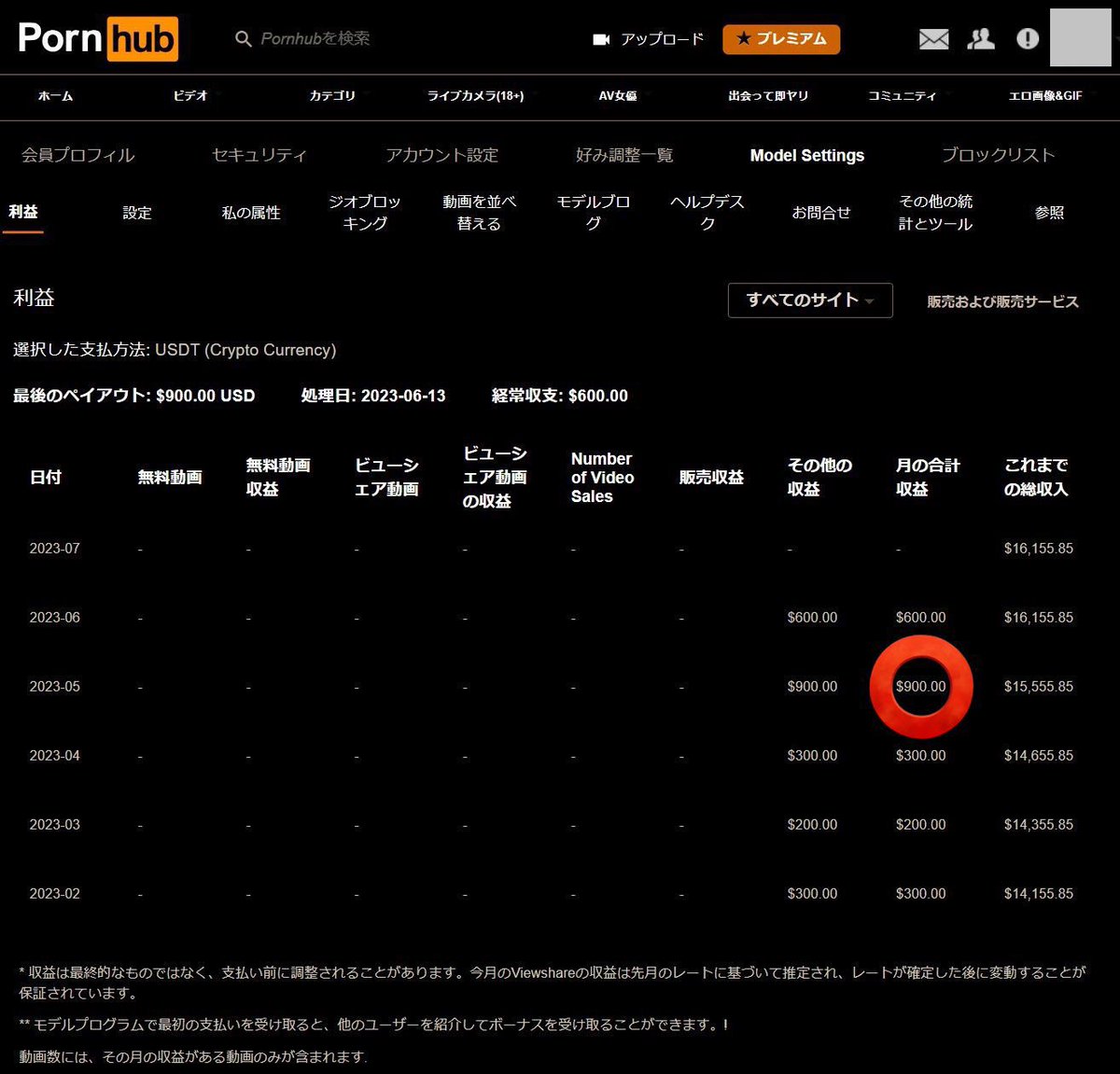1120x1074 pixels.
Task: Click the プレミアム button
Action: click(781, 39)
